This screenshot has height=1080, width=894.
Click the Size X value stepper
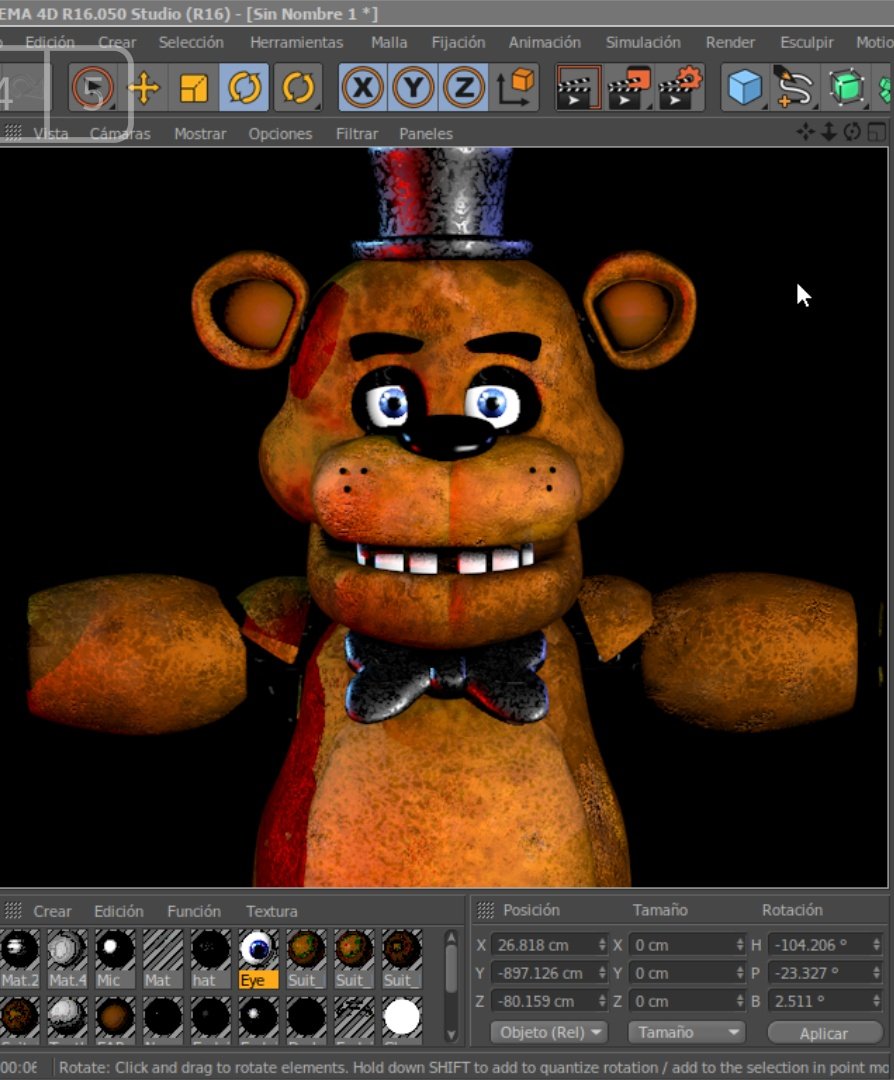pos(740,945)
